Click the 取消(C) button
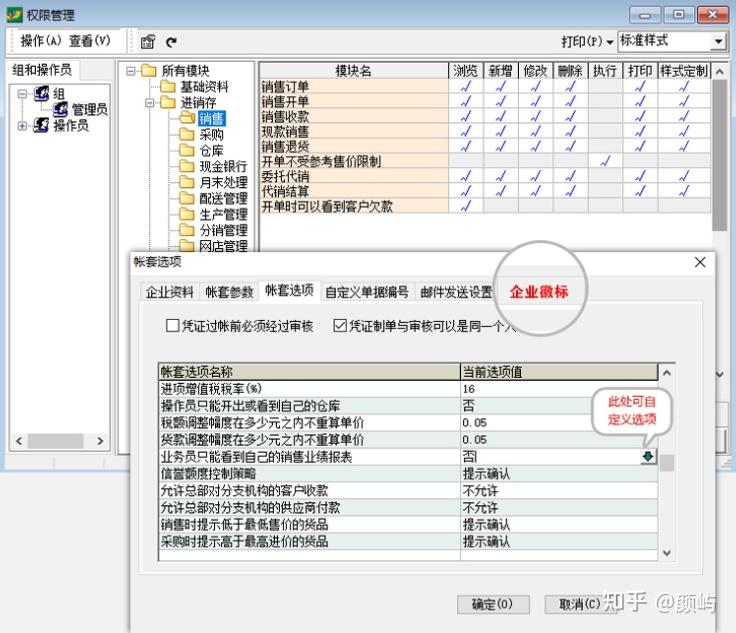Image resolution: width=736 pixels, height=633 pixels. coord(579,604)
